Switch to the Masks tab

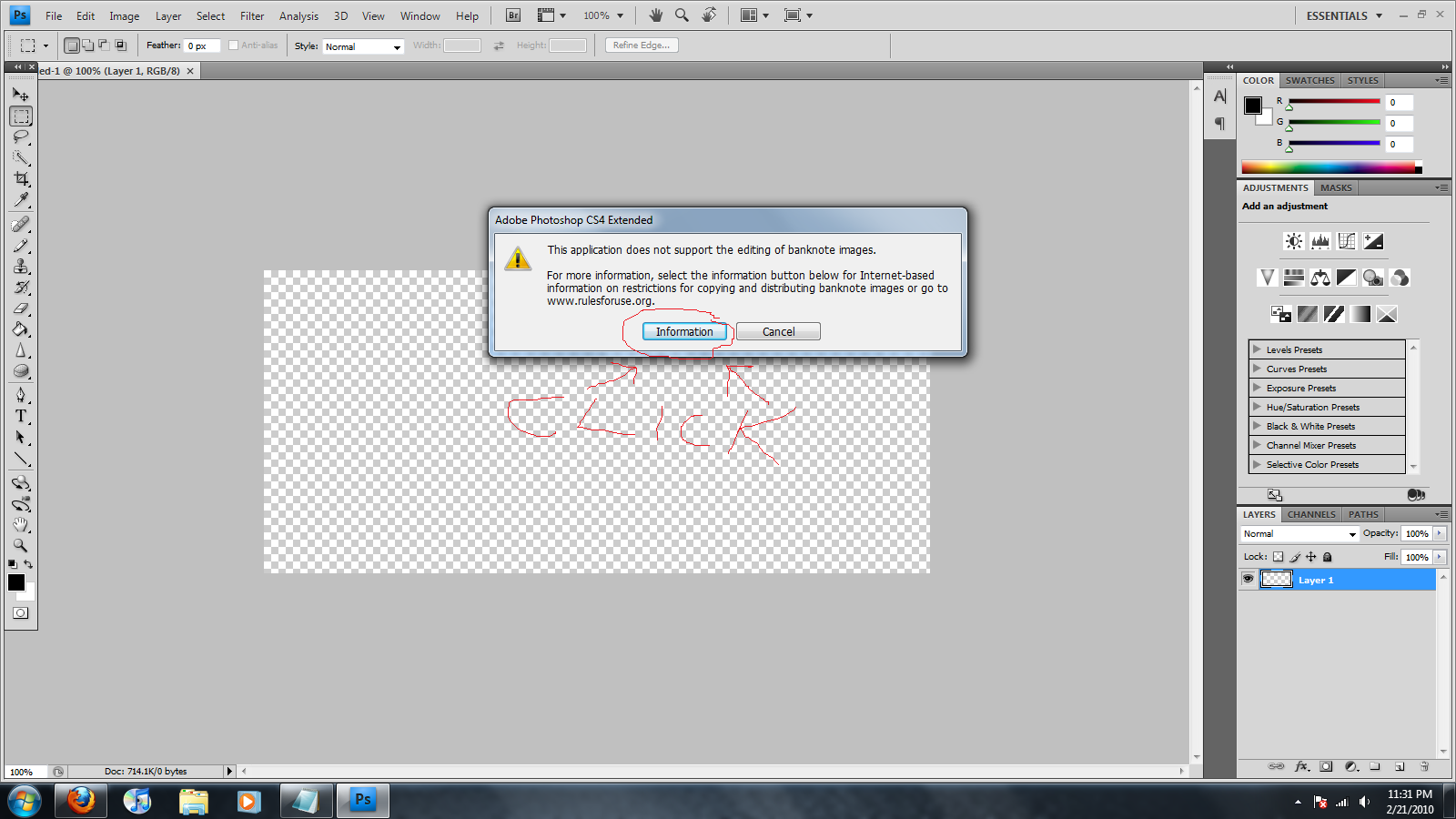pyautogui.click(x=1336, y=187)
